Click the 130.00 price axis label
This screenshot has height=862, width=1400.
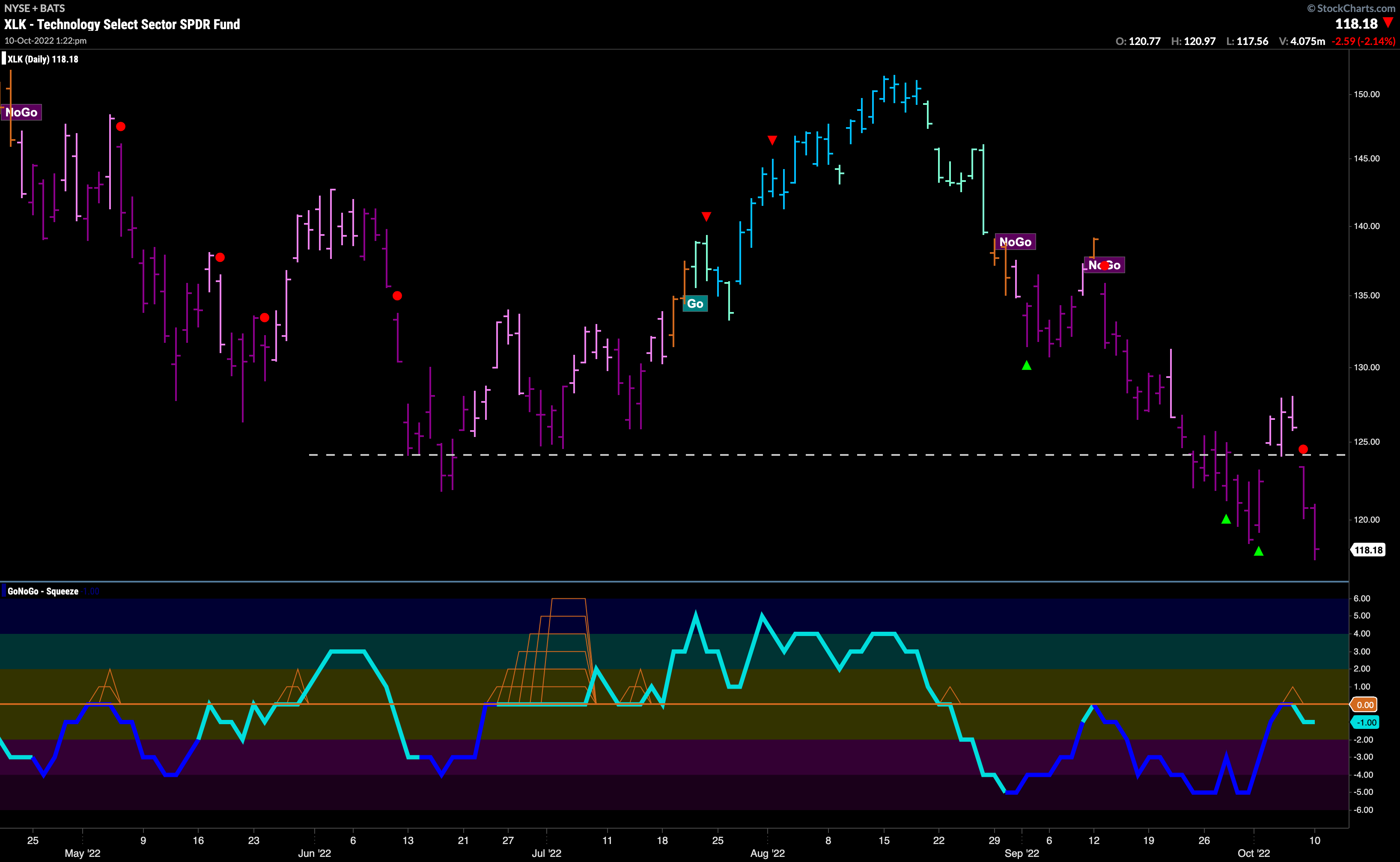point(1367,367)
